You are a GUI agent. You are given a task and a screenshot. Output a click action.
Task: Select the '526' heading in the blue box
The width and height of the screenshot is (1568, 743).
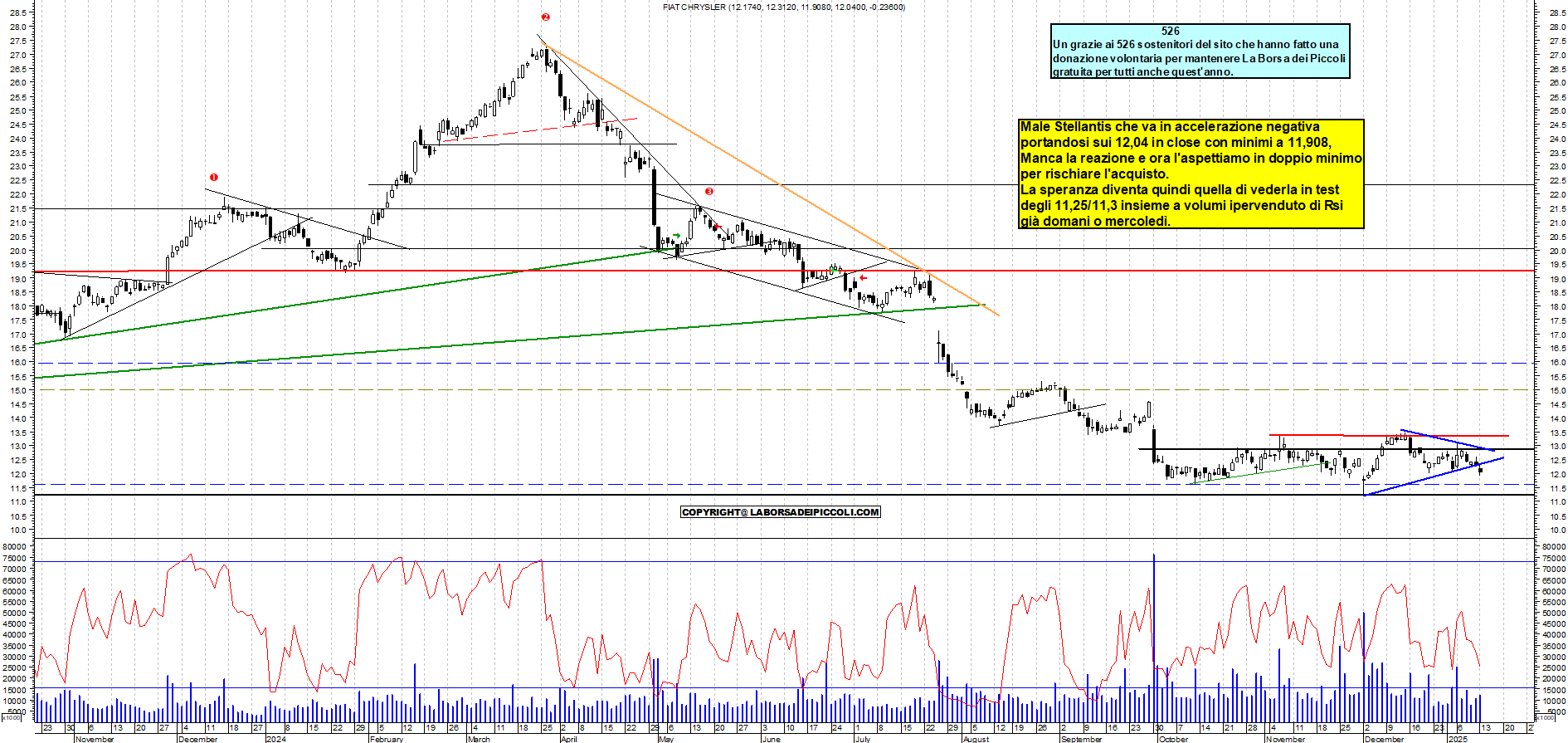click(x=1170, y=31)
